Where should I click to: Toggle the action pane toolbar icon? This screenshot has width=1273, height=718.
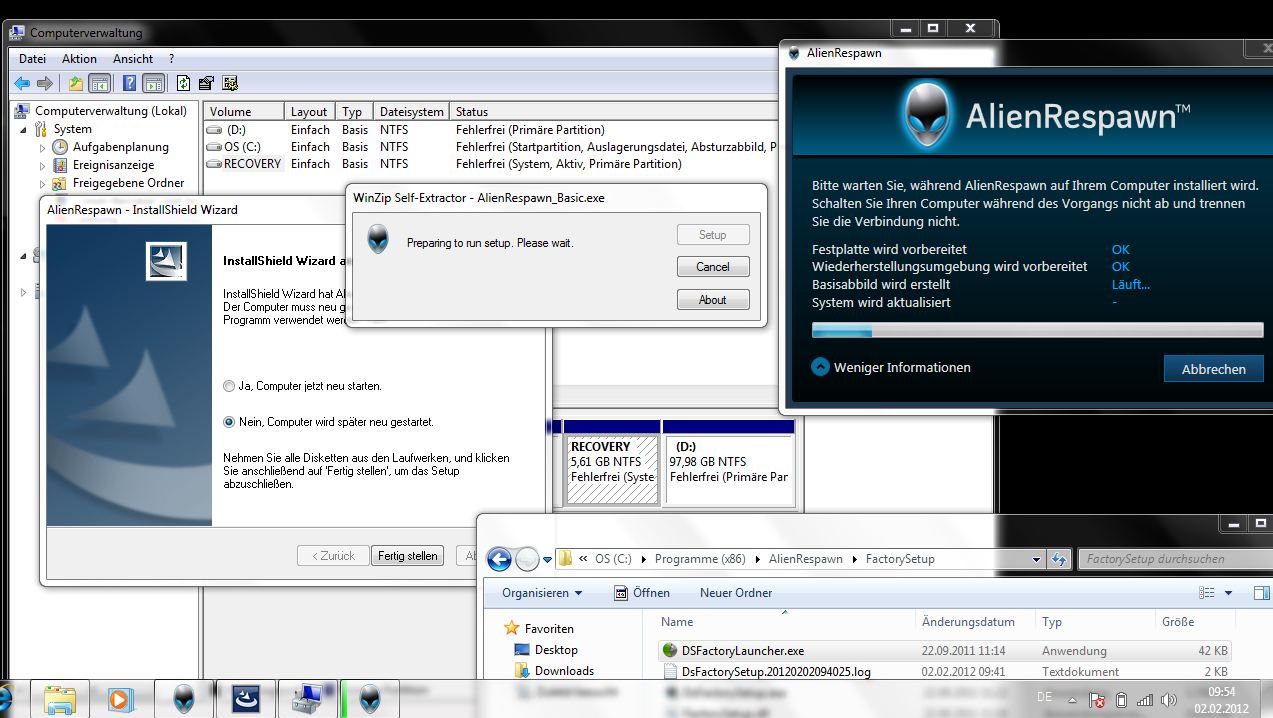[x=153, y=84]
